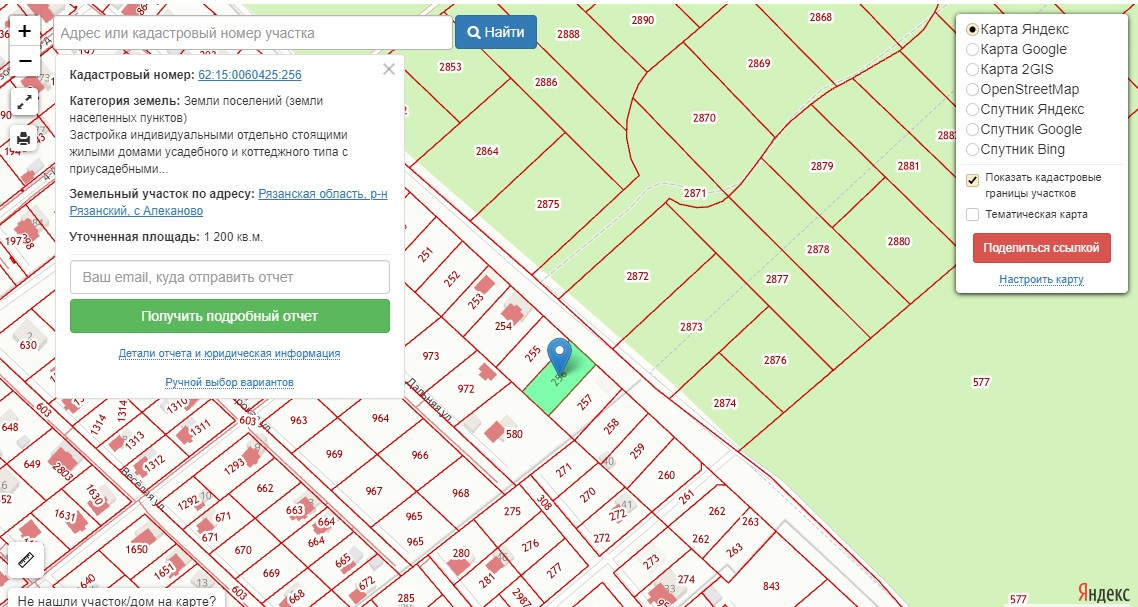Viewport: 1138px width, 607px height.
Task: Select Карта Google map layer
Action: pyautogui.click(x=973, y=49)
